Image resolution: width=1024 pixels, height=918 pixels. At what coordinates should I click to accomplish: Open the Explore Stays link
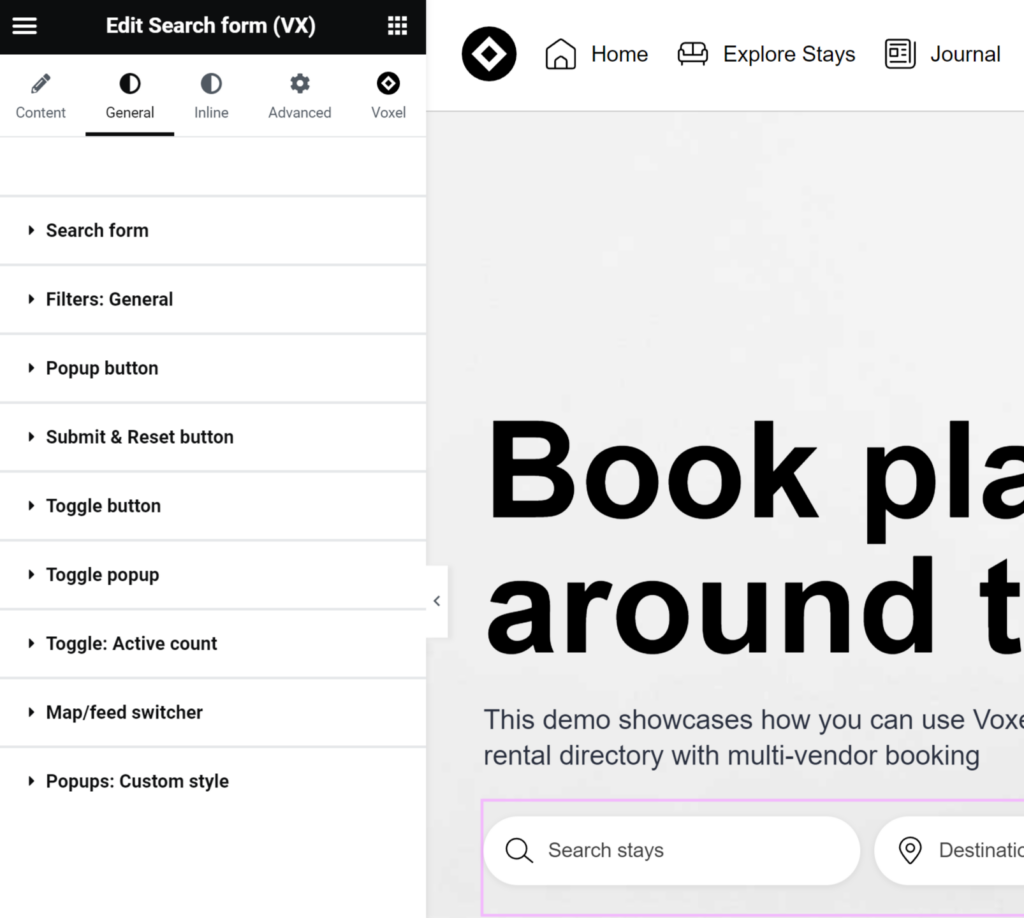(x=789, y=54)
